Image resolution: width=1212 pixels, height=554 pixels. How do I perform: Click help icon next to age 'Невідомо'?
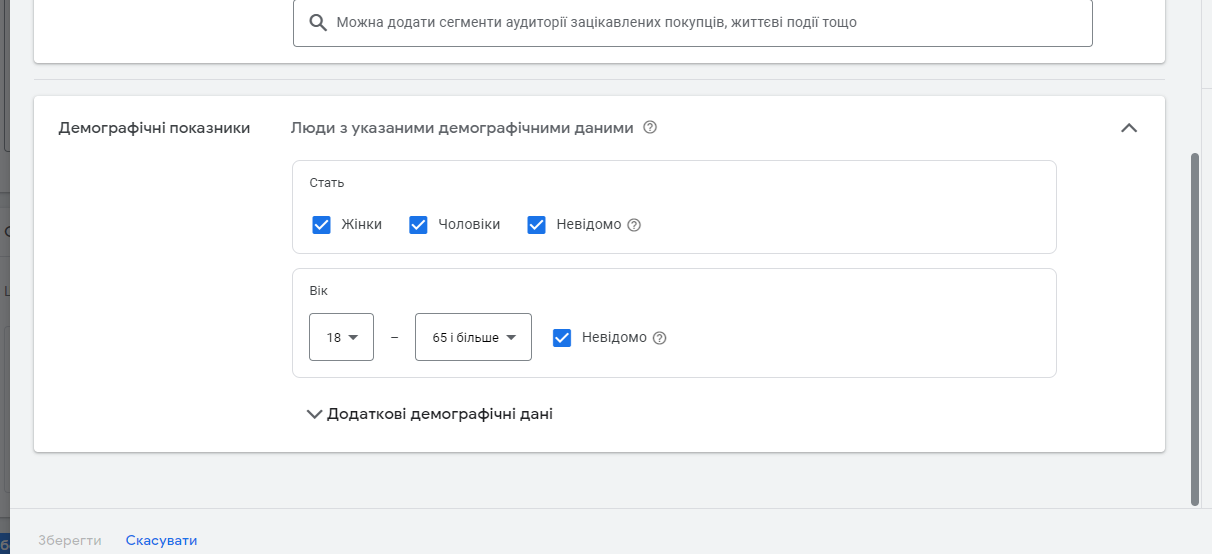659,338
